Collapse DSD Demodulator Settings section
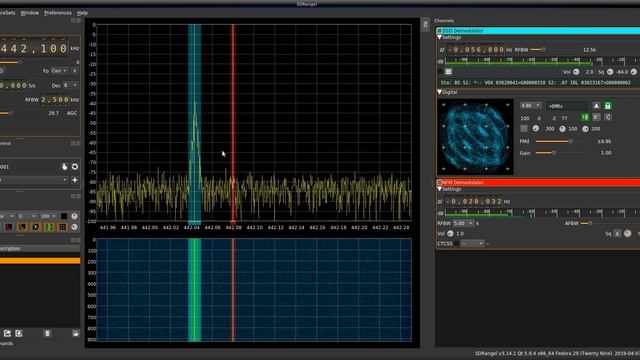 coord(440,38)
